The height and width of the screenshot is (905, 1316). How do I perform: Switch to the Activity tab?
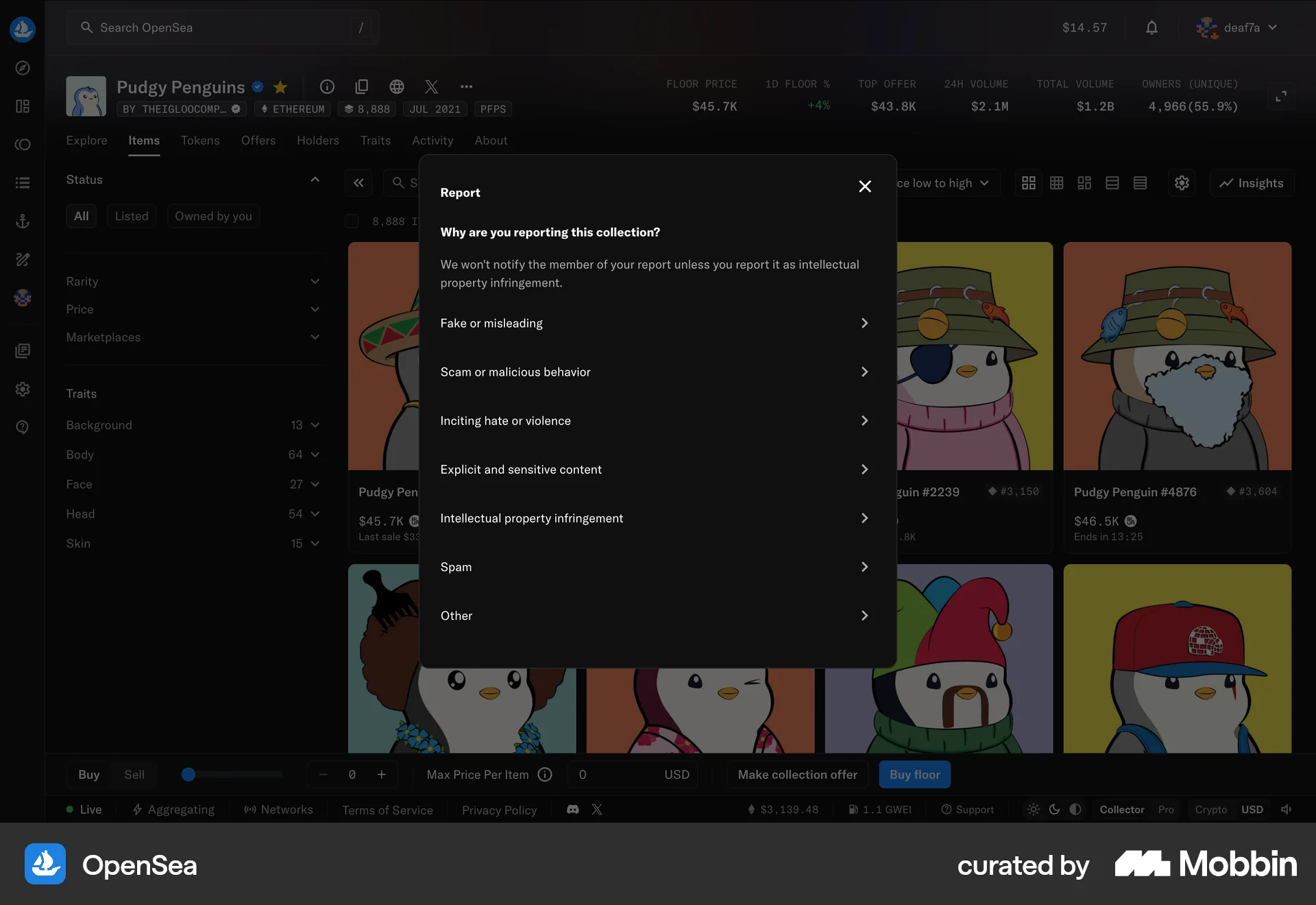click(432, 141)
